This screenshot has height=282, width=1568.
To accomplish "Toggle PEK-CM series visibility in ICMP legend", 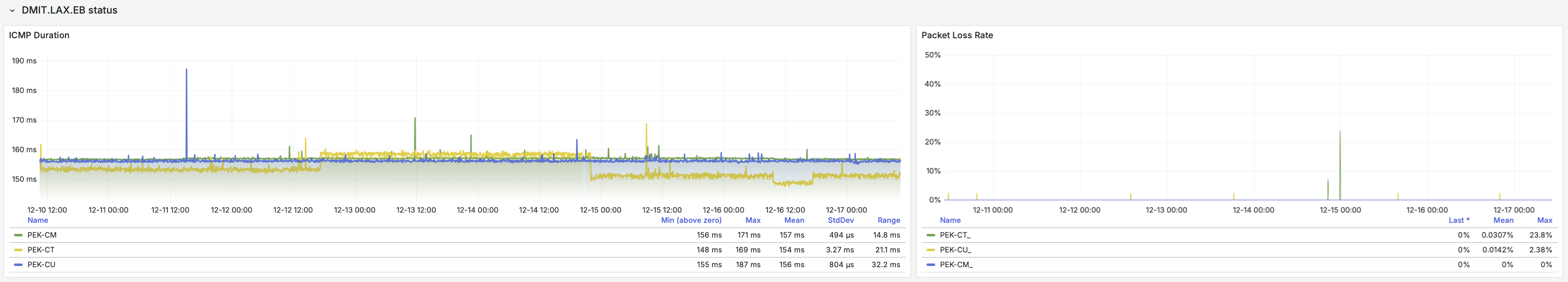I will [42, 235].
